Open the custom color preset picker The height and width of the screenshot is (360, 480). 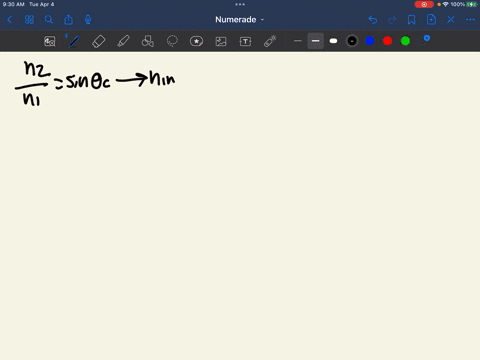pos(423,40)
